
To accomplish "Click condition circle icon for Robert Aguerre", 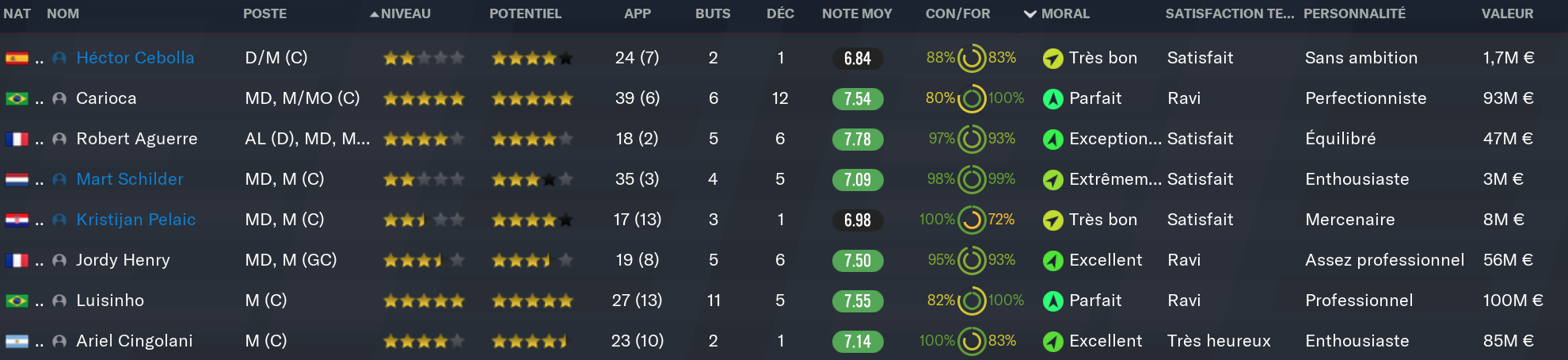I will coord(971,139).
